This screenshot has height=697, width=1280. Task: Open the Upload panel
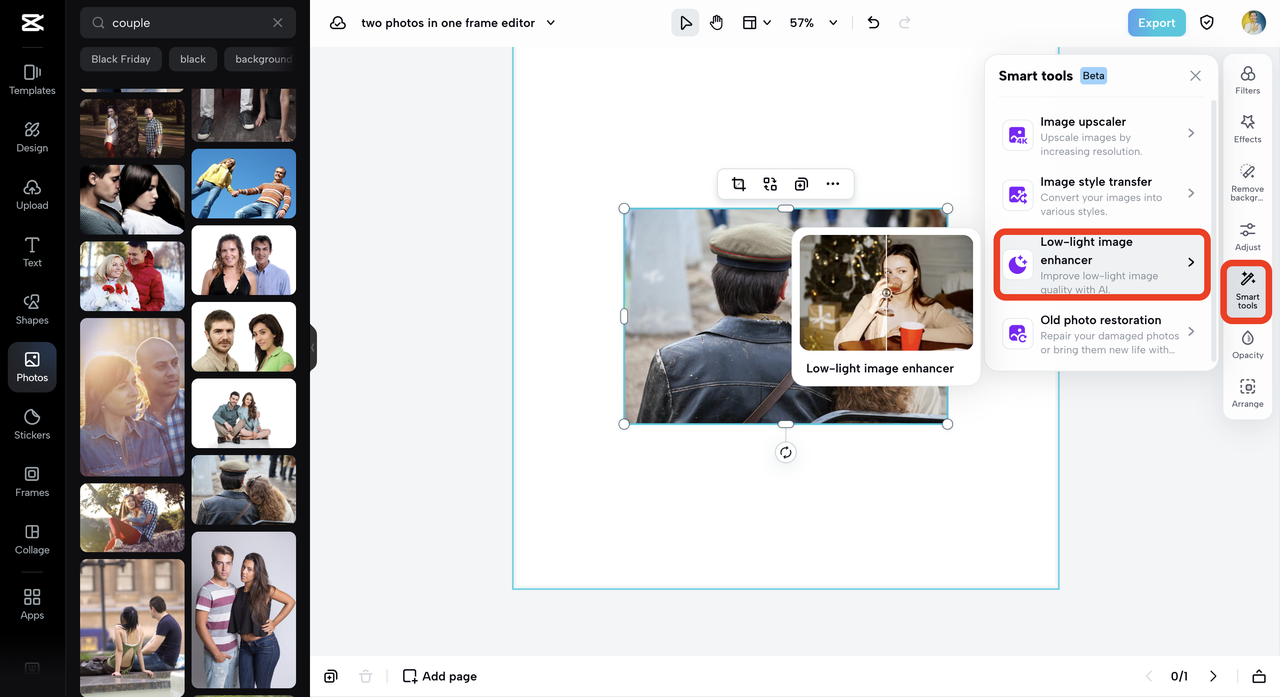[x=32, y=194]
